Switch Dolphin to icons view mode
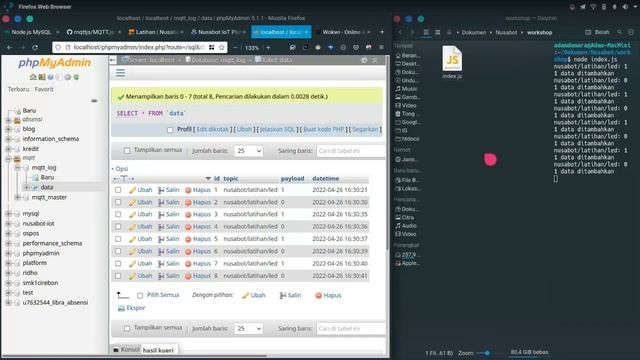Screen dimensions: 640x360 426,32
